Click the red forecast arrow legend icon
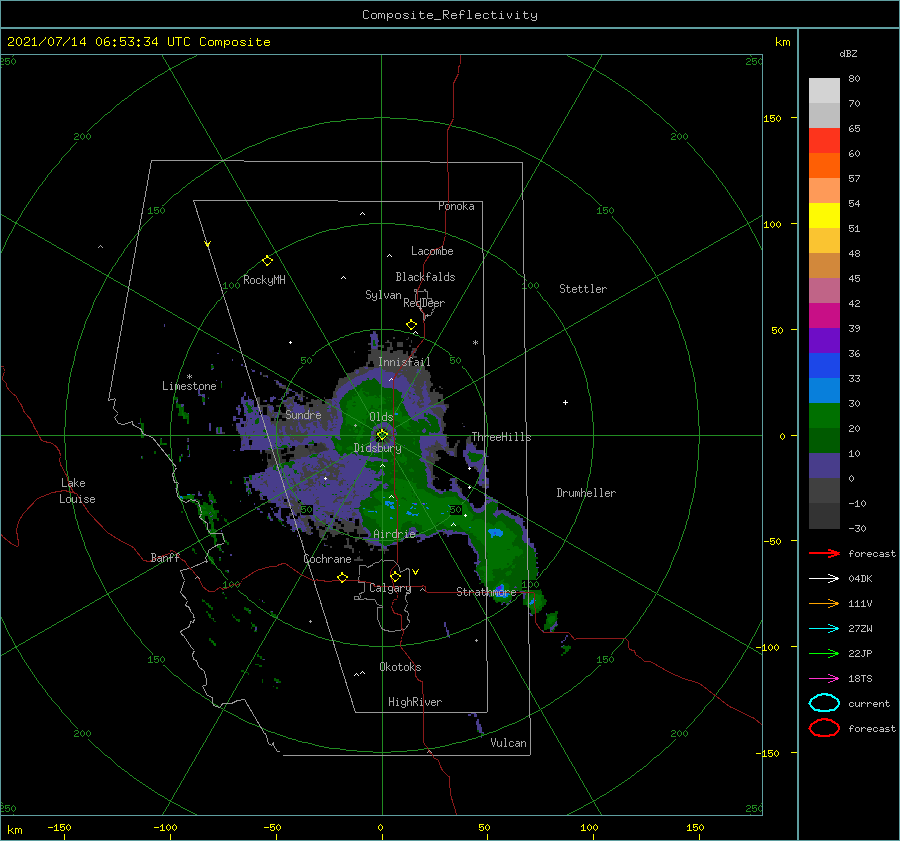This screenshot has height=841, width=900. (825, 553)
